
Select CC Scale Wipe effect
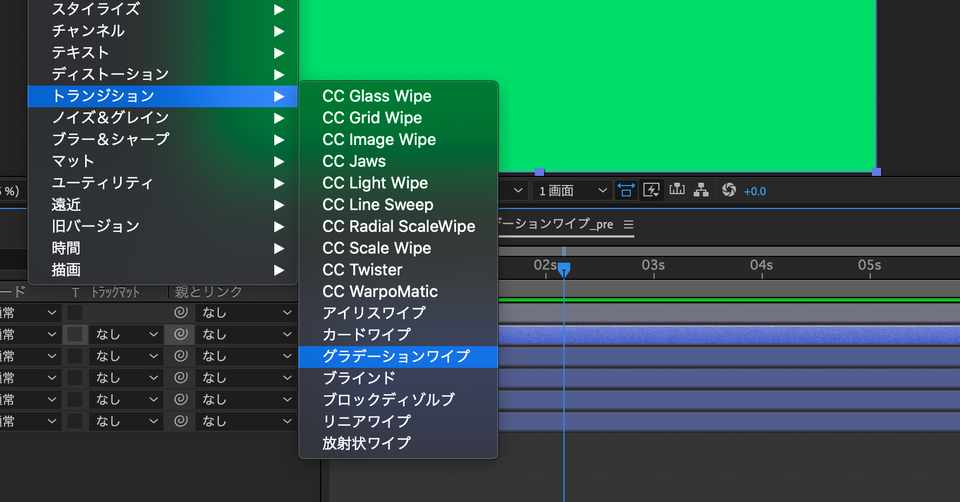coord(399,248)
